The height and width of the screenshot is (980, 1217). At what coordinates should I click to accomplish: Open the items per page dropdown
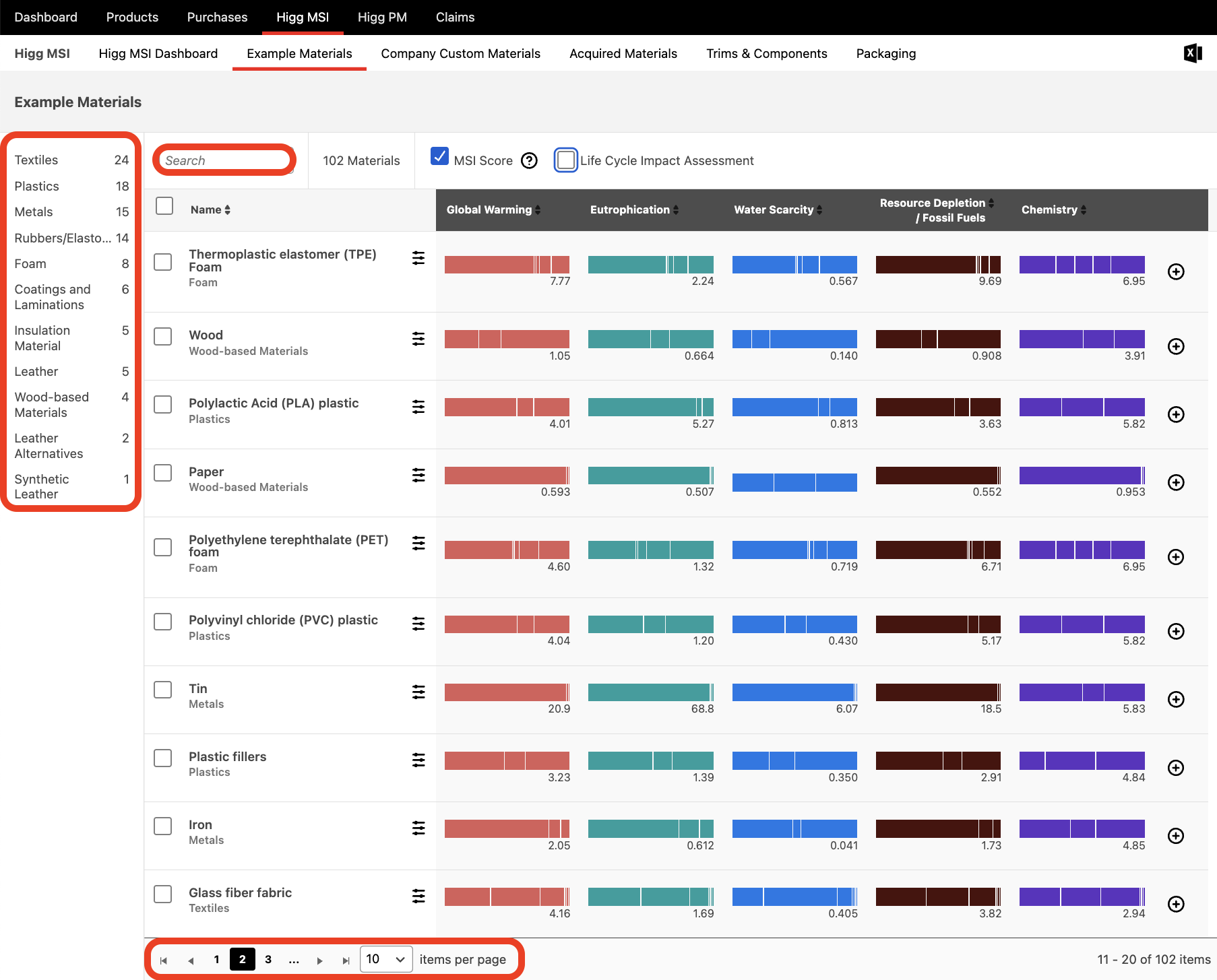386,959
